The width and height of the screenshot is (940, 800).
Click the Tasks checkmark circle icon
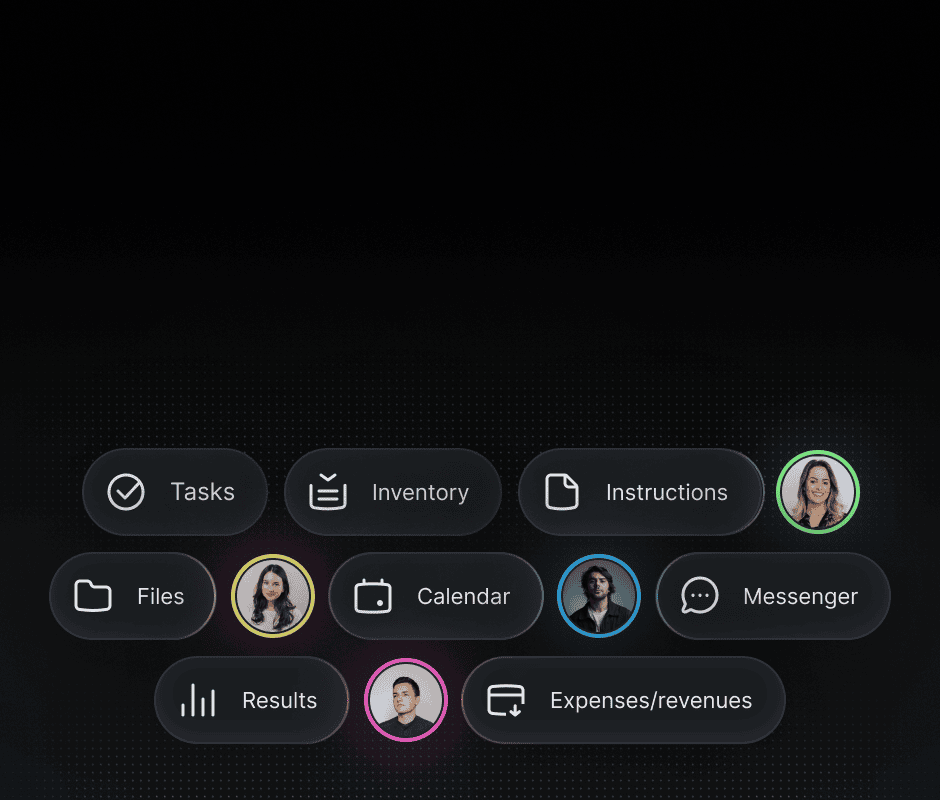click(x=126, y=492)
